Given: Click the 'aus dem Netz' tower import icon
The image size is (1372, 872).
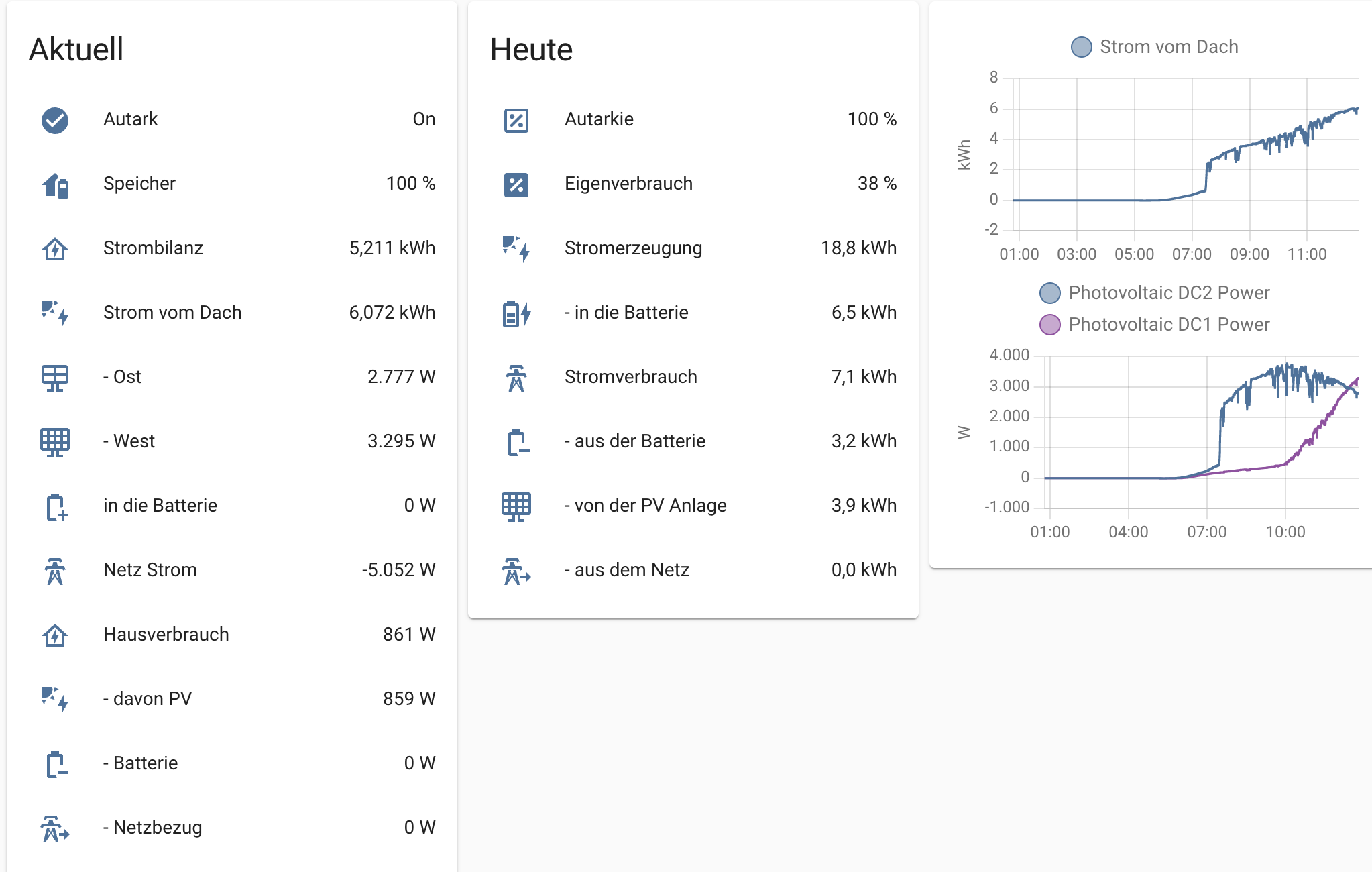Looking at the screenshot, I should click(516, 571).
